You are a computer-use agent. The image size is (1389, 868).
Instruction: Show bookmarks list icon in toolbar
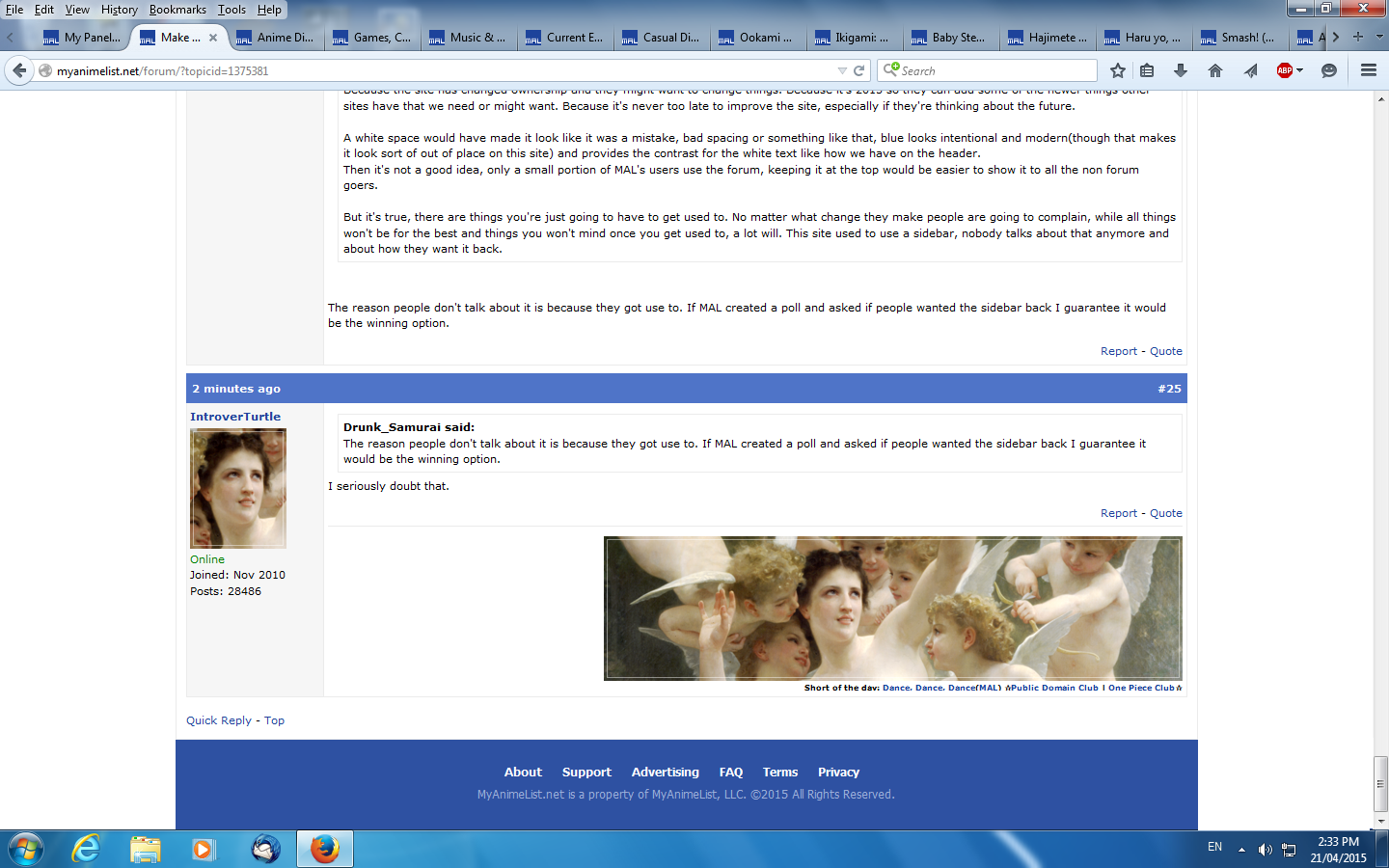(1147, 70)
